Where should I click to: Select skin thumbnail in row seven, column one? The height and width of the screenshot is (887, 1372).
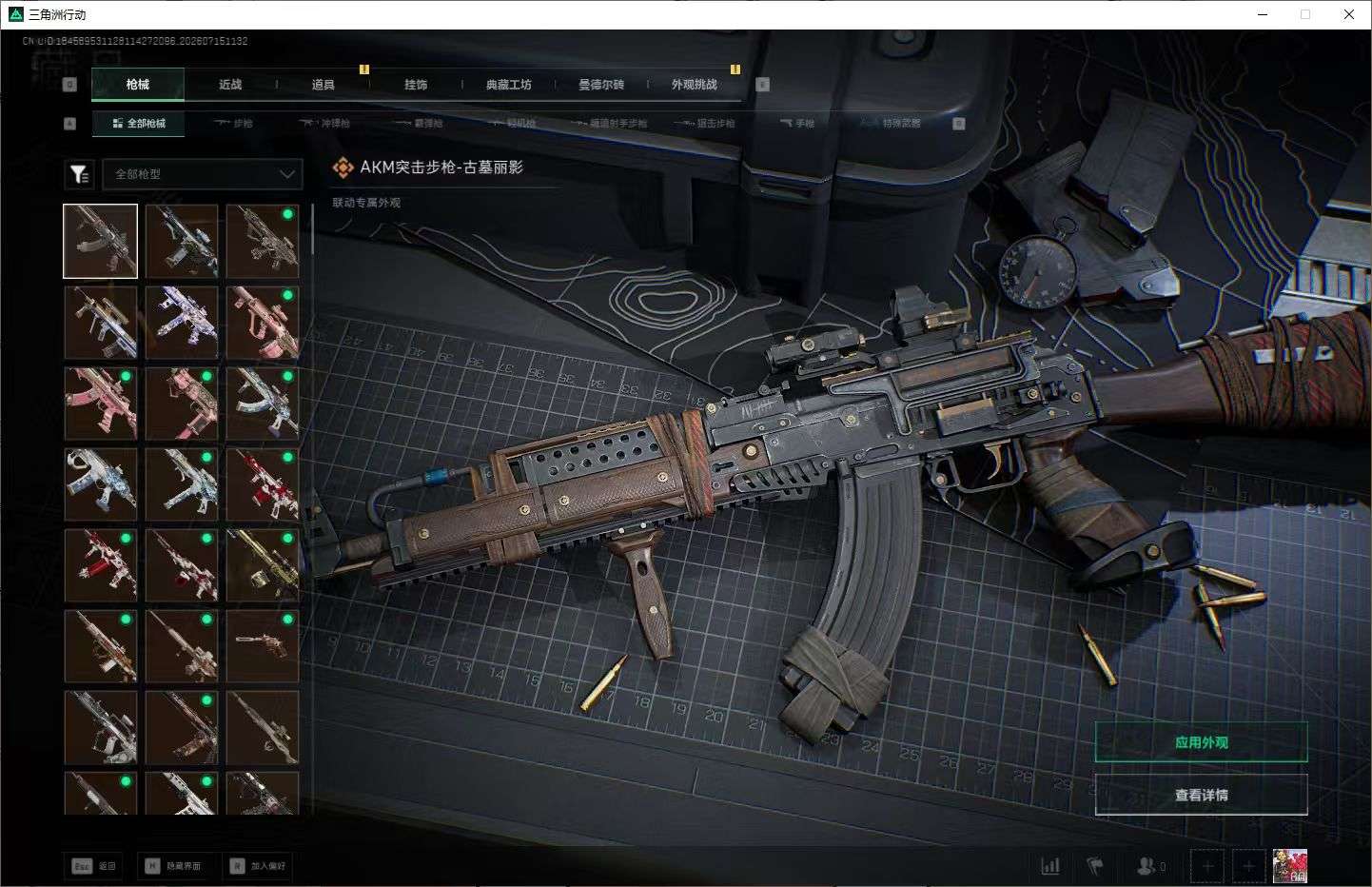101,727
